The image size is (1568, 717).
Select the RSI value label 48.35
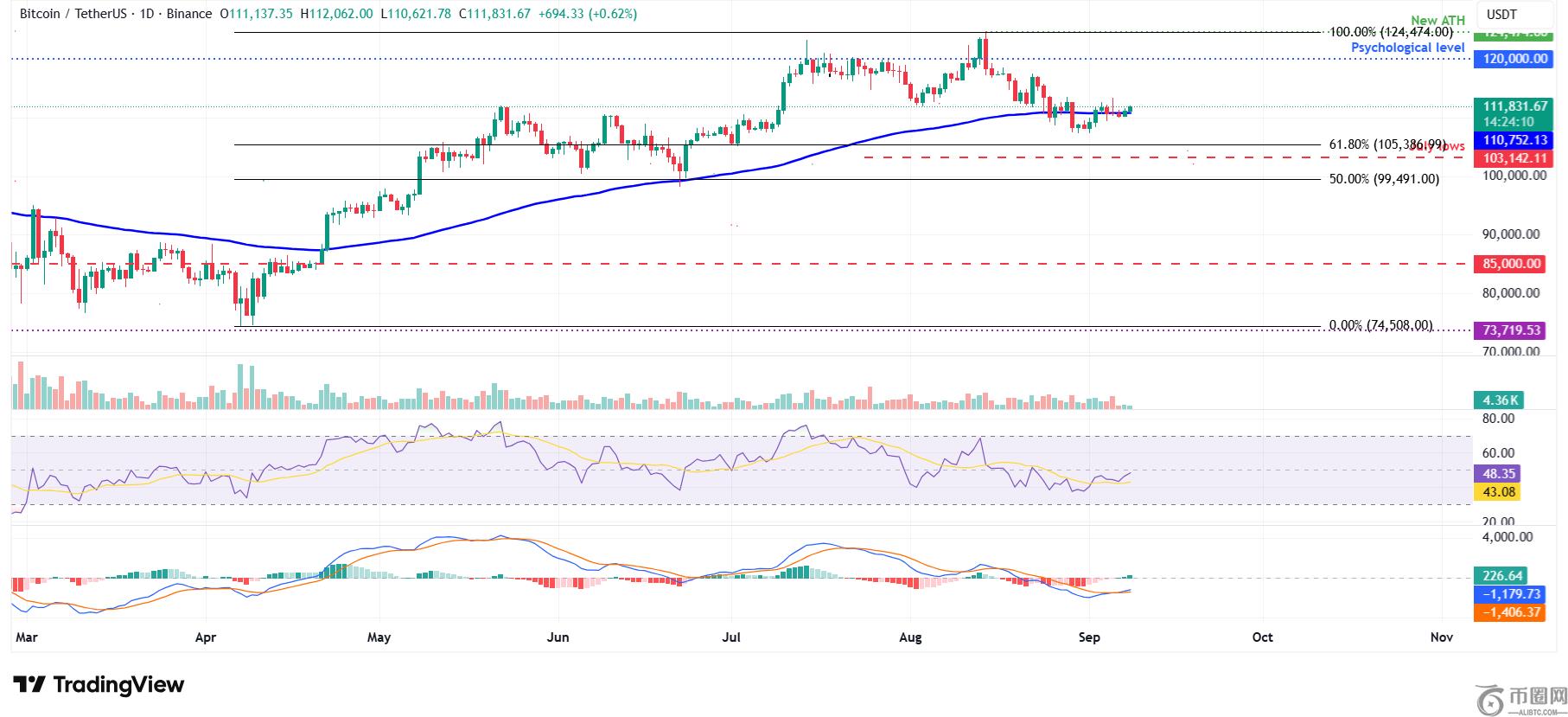point(1499,474)
